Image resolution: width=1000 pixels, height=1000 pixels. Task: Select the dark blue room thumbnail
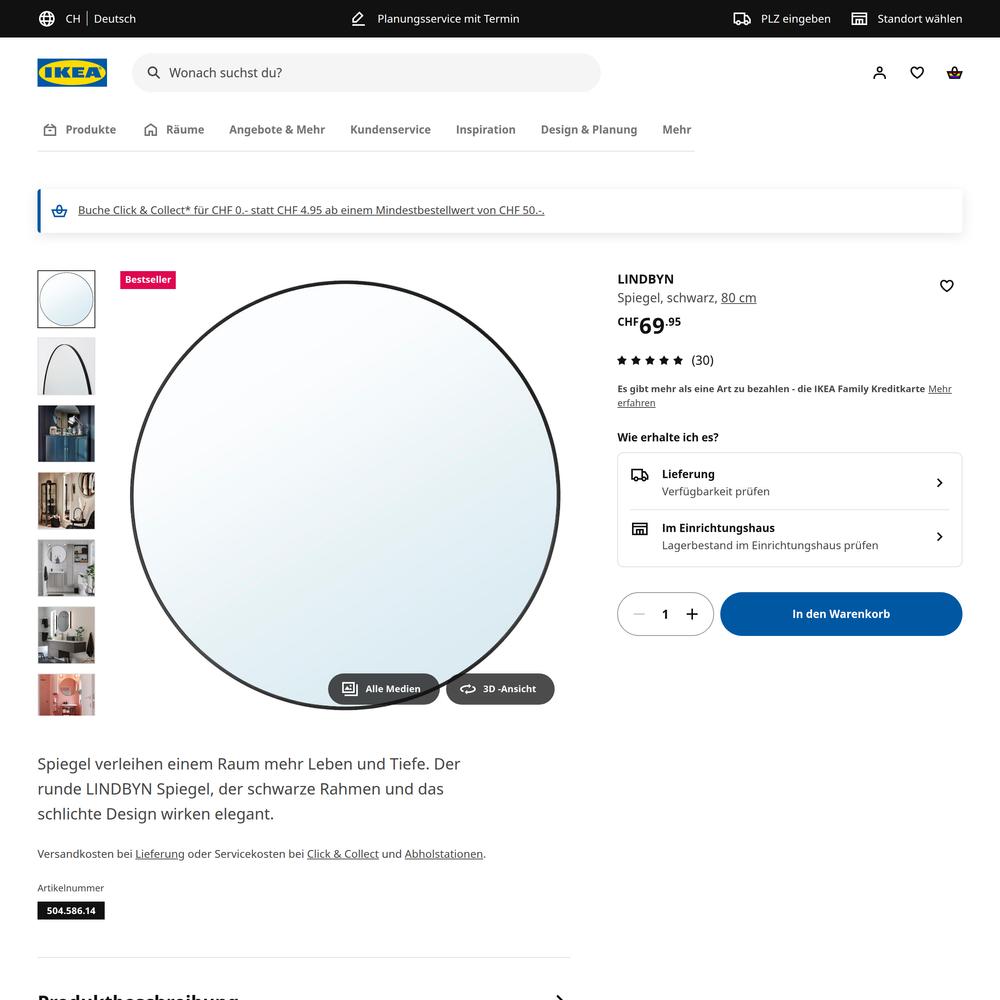tap(66, 433)
